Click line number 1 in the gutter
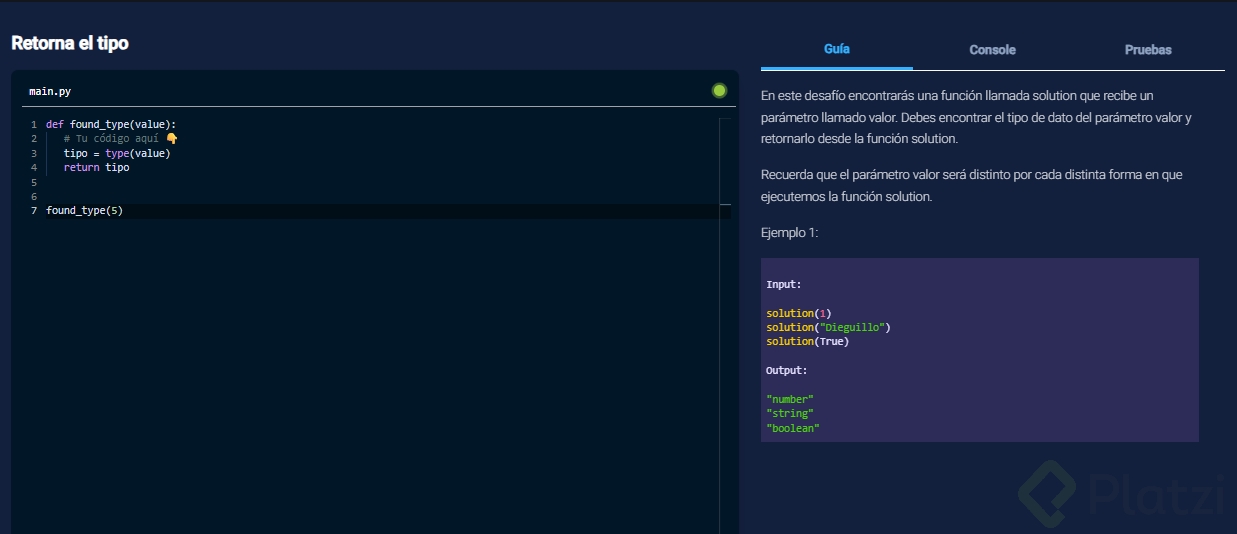 point(34,125)
